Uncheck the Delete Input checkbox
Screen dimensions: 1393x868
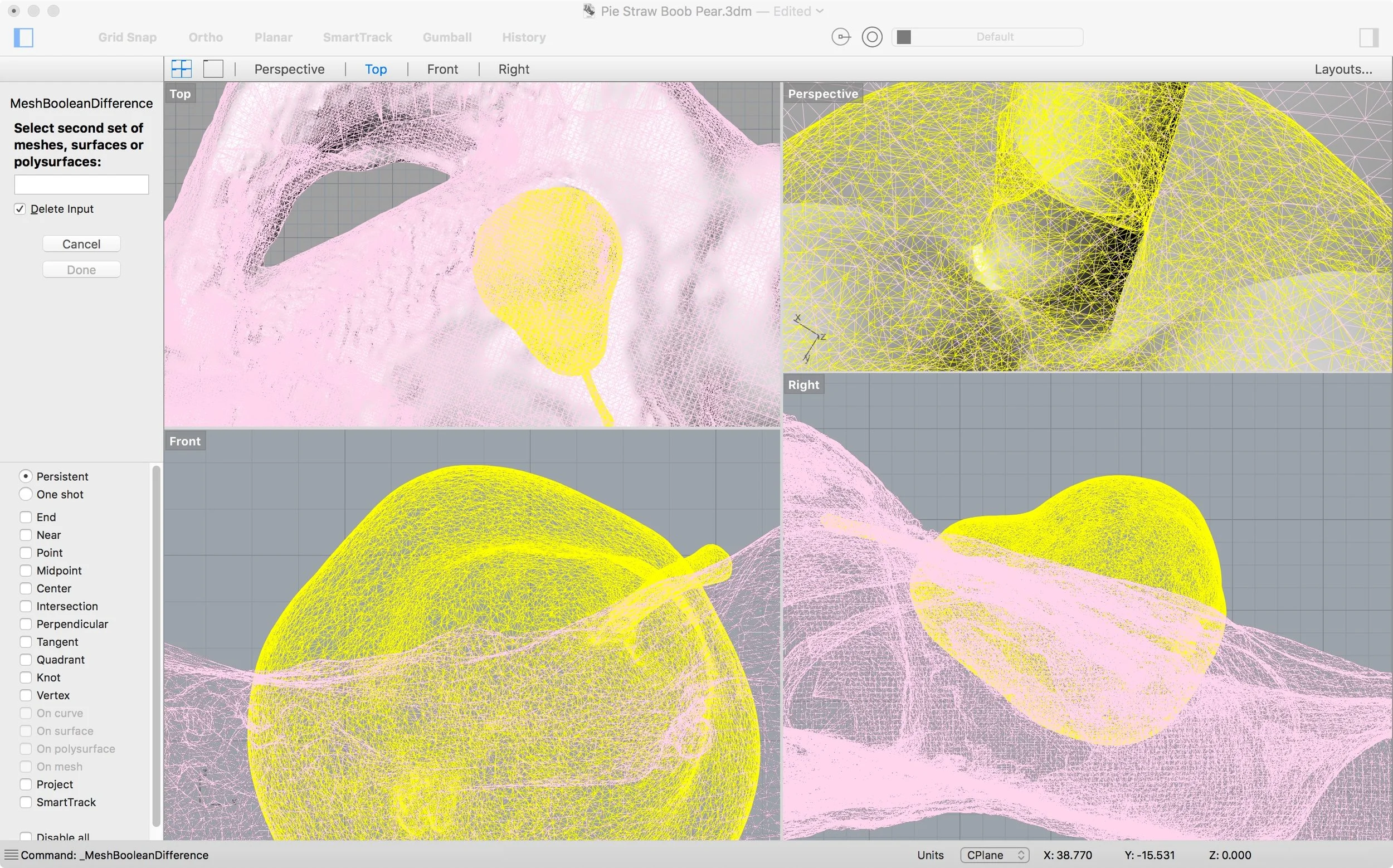[x=20, y=209]
